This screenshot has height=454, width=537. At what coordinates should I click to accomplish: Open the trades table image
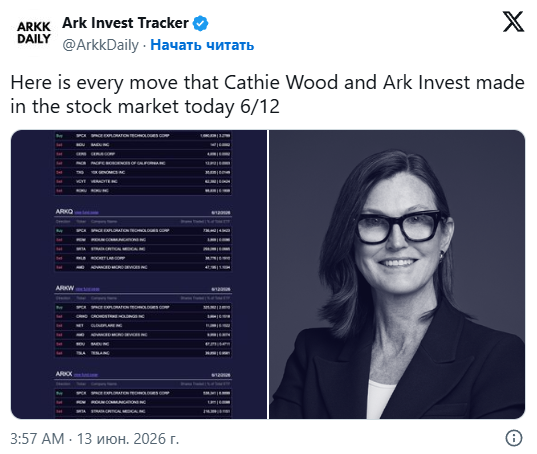[139, 274]
